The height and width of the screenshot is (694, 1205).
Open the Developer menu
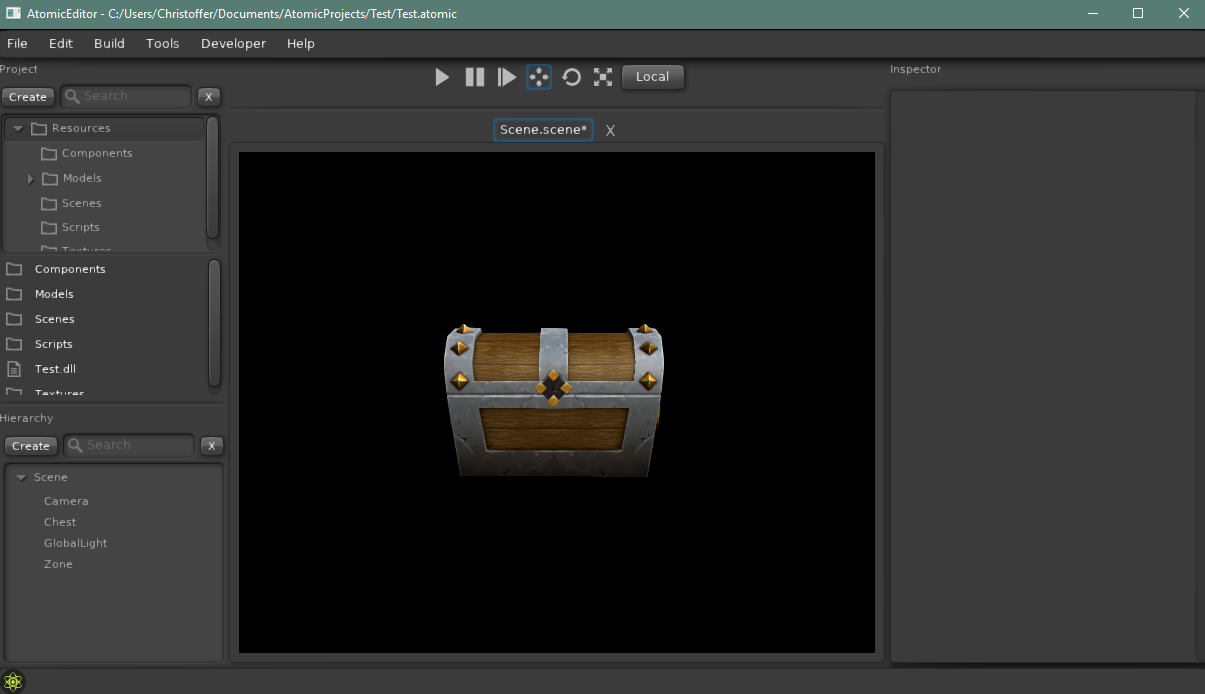click(233, 44)
